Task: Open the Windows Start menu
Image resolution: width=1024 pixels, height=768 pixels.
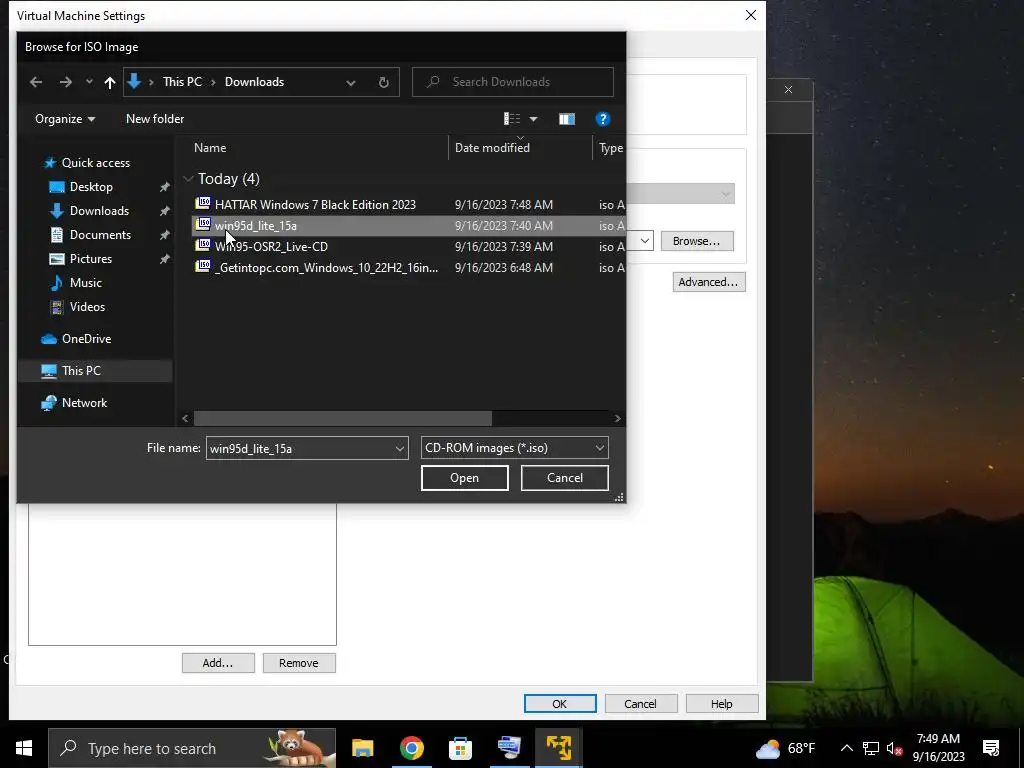Action: pos(24,748)
